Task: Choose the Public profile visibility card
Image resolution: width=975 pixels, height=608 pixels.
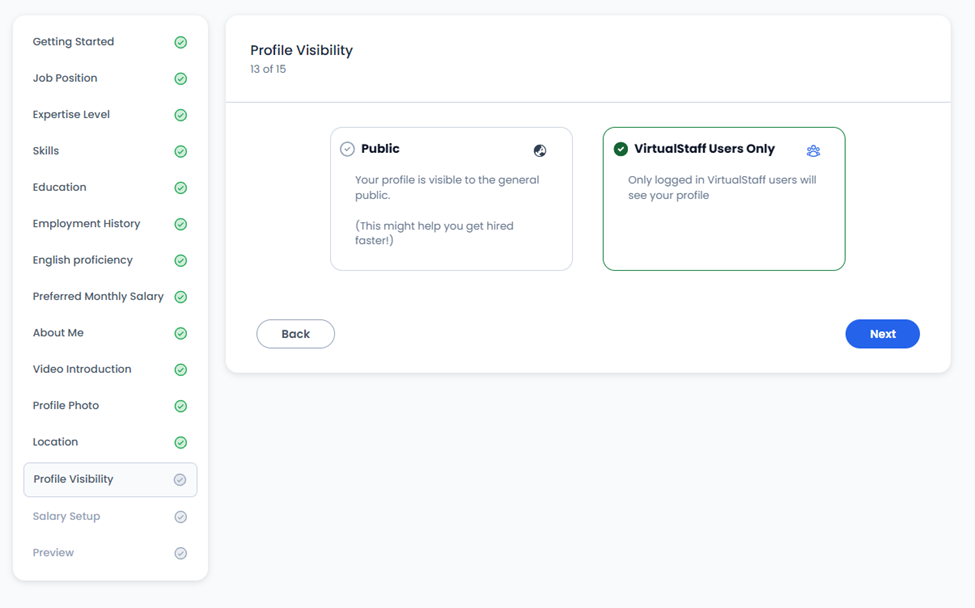Action: (x=451, y=199)
